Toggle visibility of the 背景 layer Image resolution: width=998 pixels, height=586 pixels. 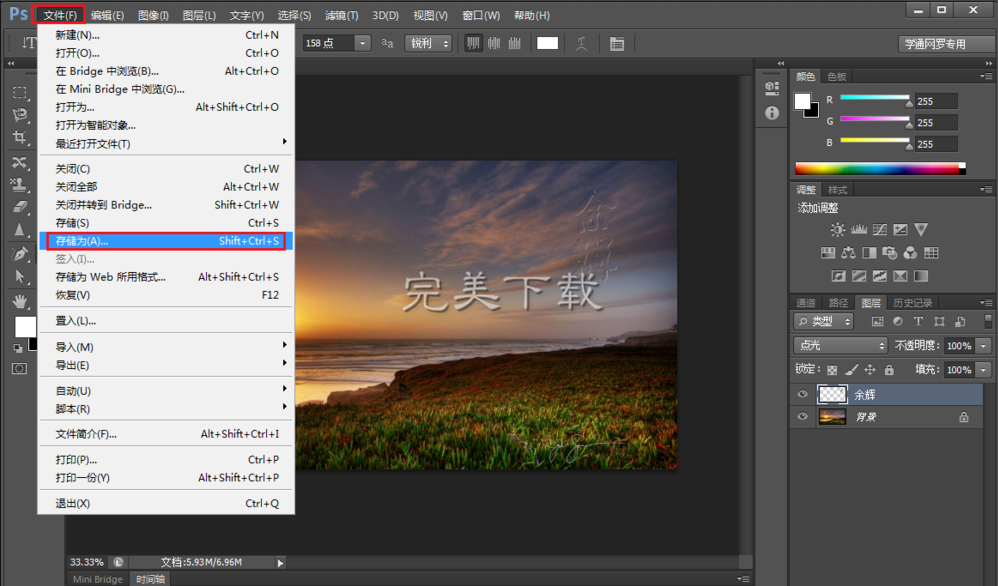[802, 418]
